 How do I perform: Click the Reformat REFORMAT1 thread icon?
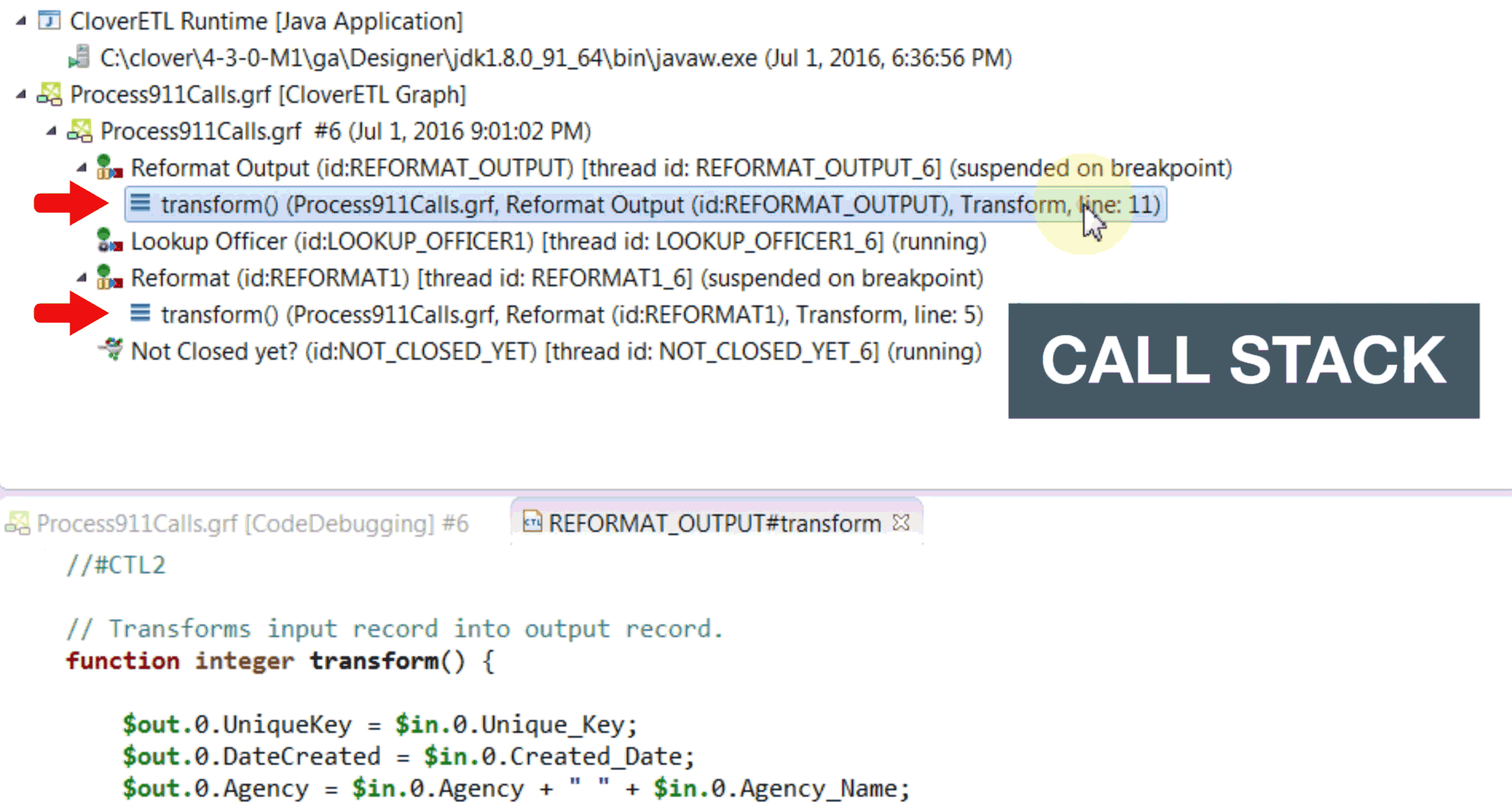pos(109,278)
